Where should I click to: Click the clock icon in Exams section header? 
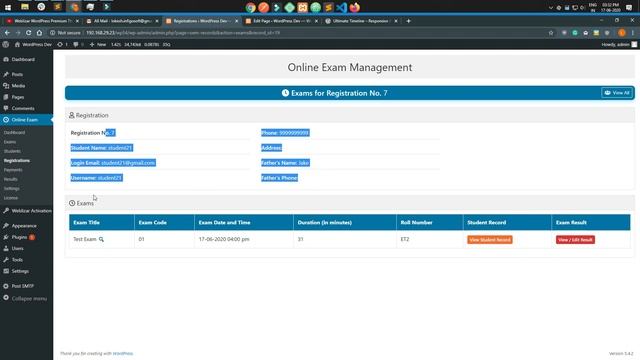pos(72,203)
